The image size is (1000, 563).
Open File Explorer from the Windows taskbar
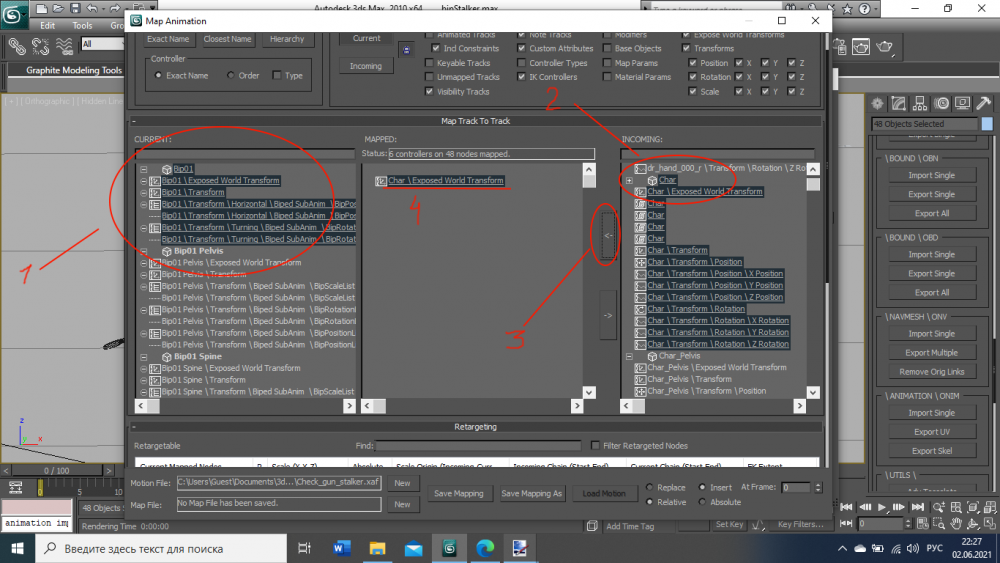point(378,548)
